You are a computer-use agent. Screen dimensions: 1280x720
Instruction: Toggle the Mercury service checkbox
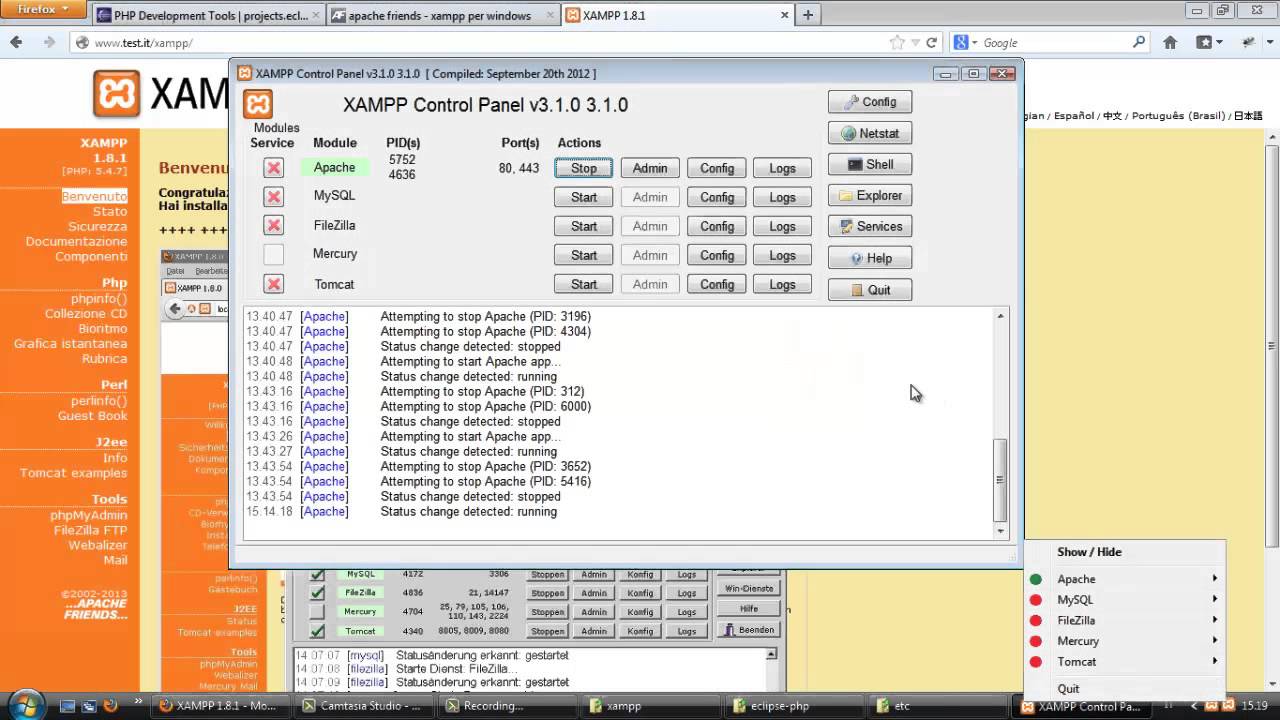[273, 254]
